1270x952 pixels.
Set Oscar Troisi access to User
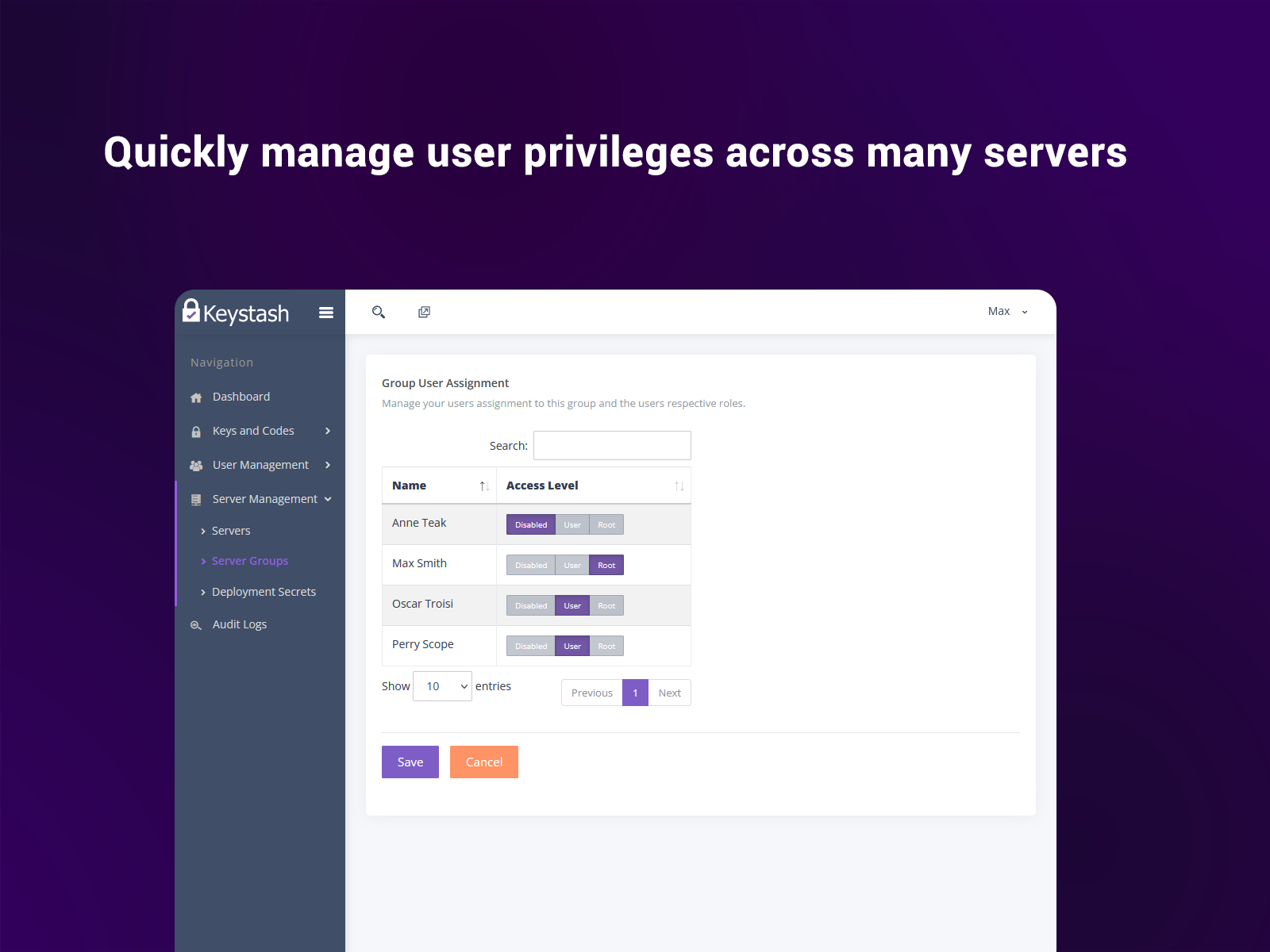(572, 605)
